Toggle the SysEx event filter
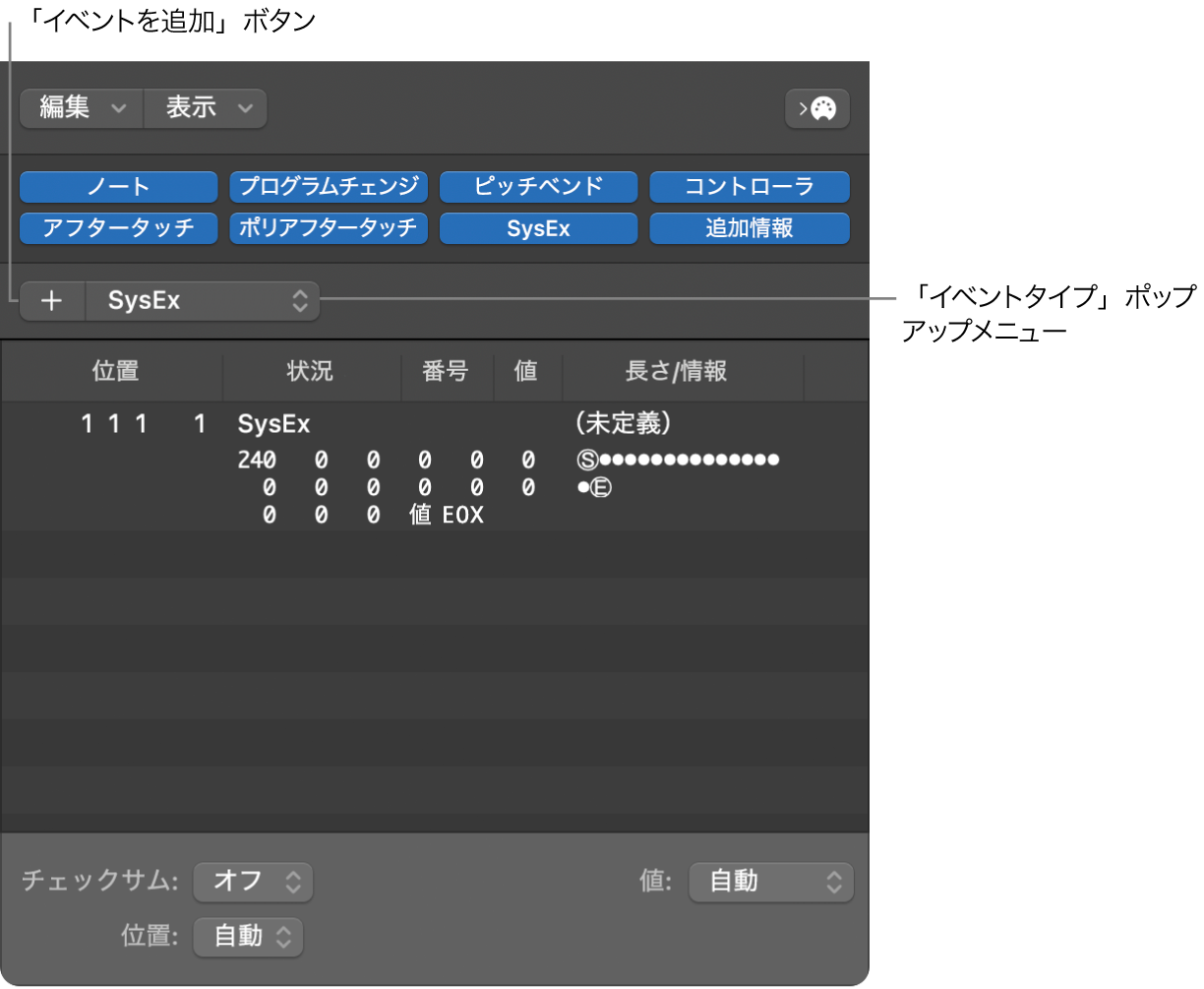1204x989 pixels. pyautogui.click(x=538, y=228)
